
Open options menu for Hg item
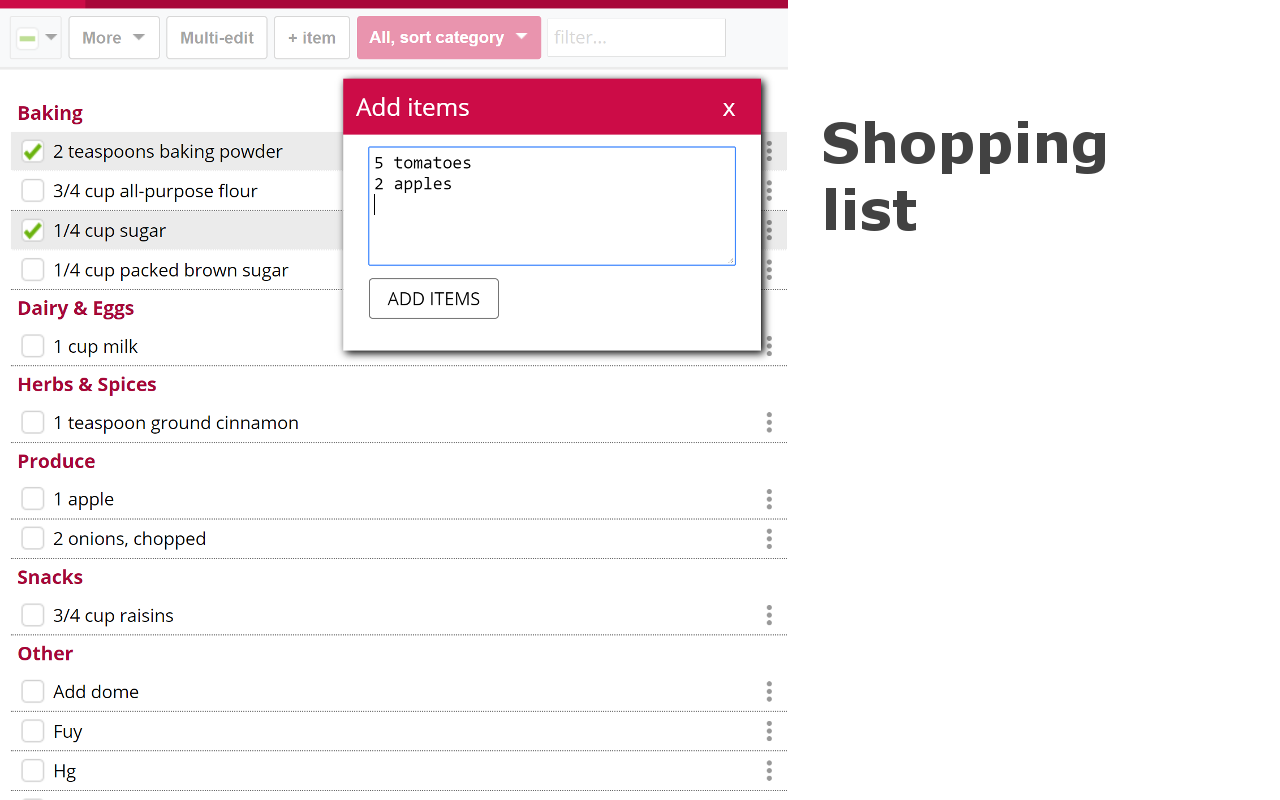tap(769, 771)
